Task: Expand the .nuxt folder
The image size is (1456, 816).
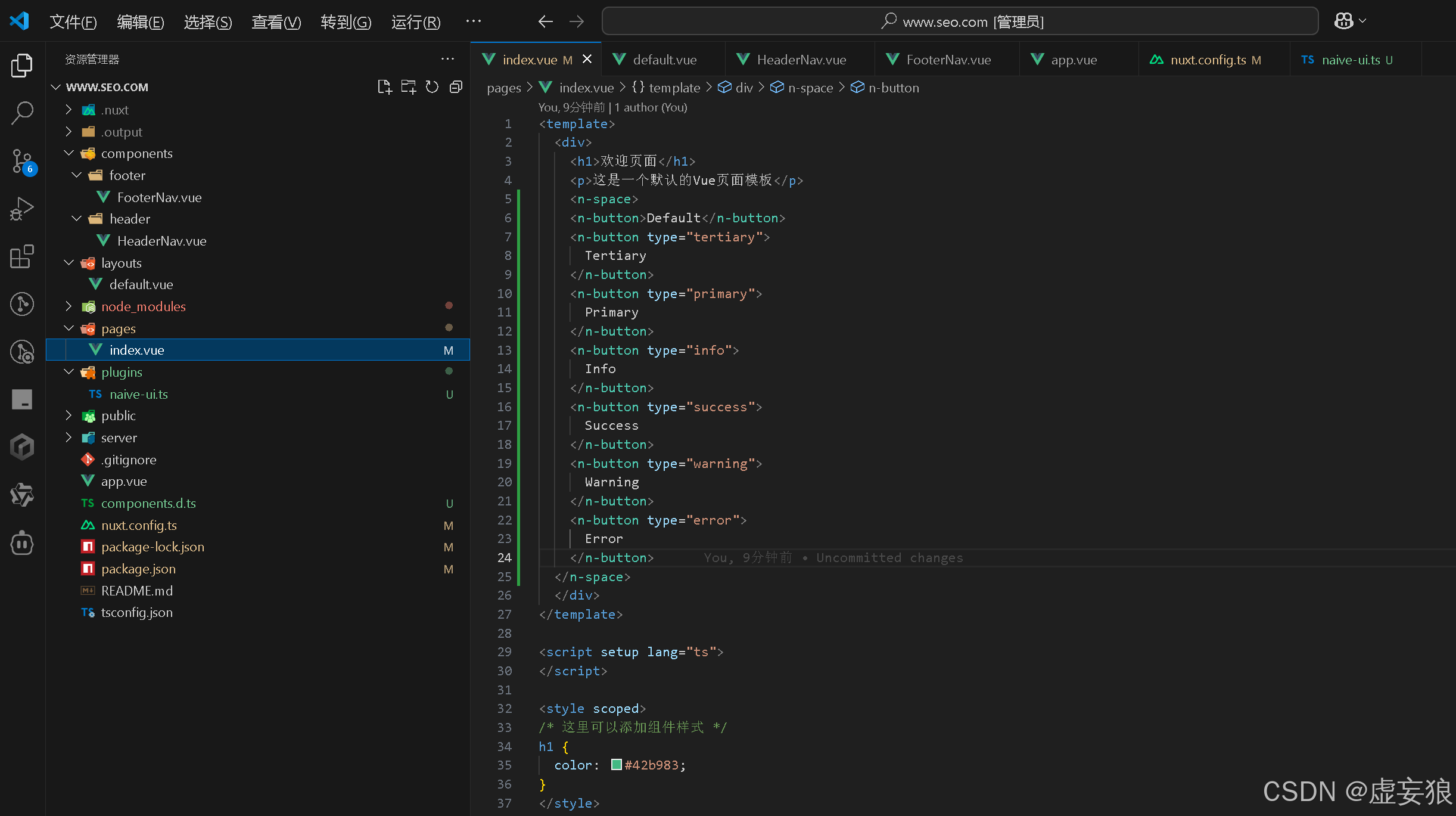Action: point(69,110)
